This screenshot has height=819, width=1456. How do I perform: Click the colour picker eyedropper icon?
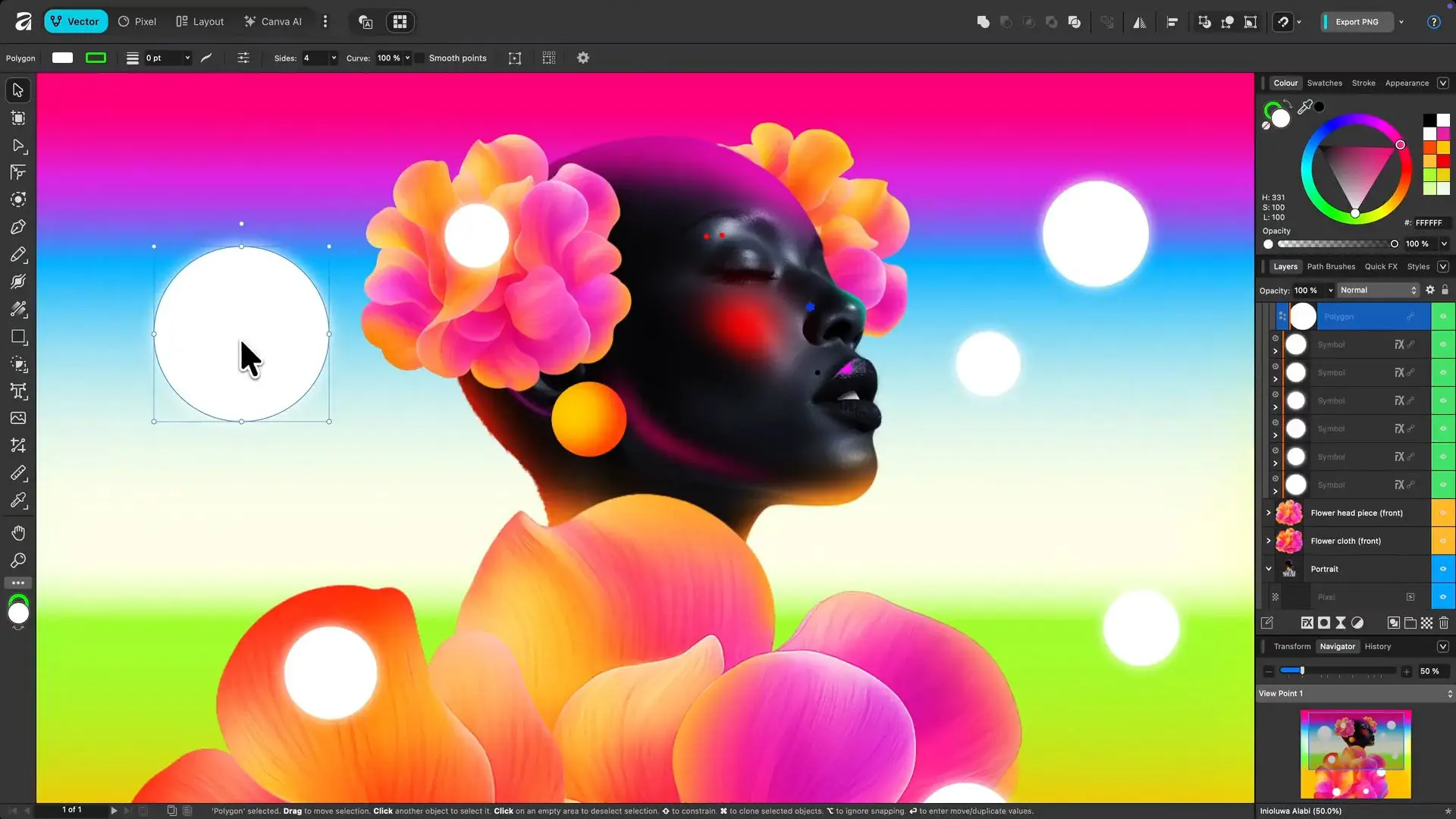coord(1304,107)
